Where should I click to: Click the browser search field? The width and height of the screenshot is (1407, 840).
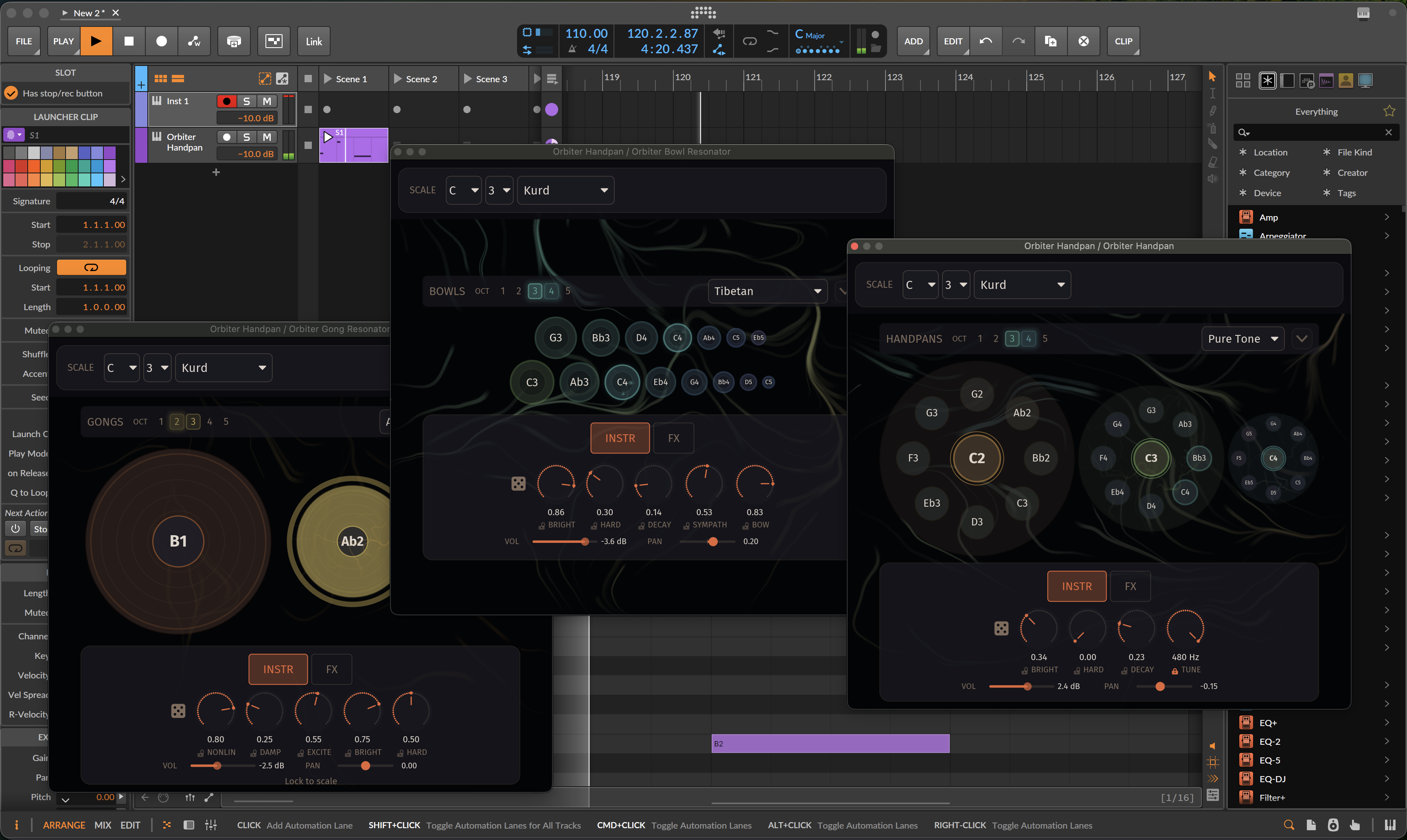[x=1316, y=132]
